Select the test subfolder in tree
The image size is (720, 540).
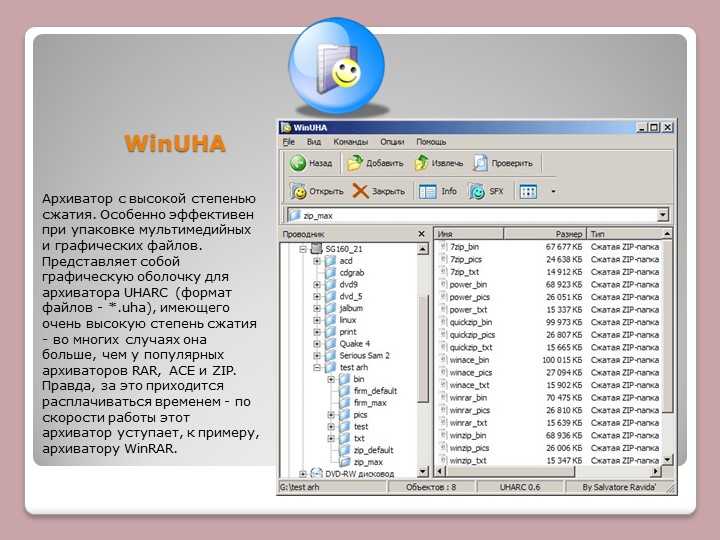pos(361,427)
